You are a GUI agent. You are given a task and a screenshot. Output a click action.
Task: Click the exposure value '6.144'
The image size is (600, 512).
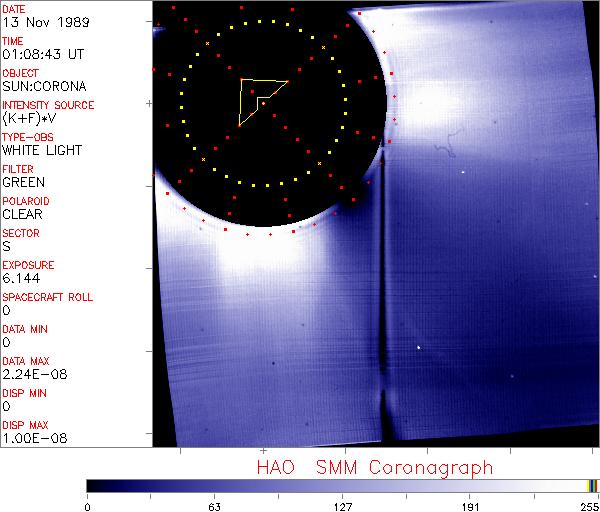[21, 278]
